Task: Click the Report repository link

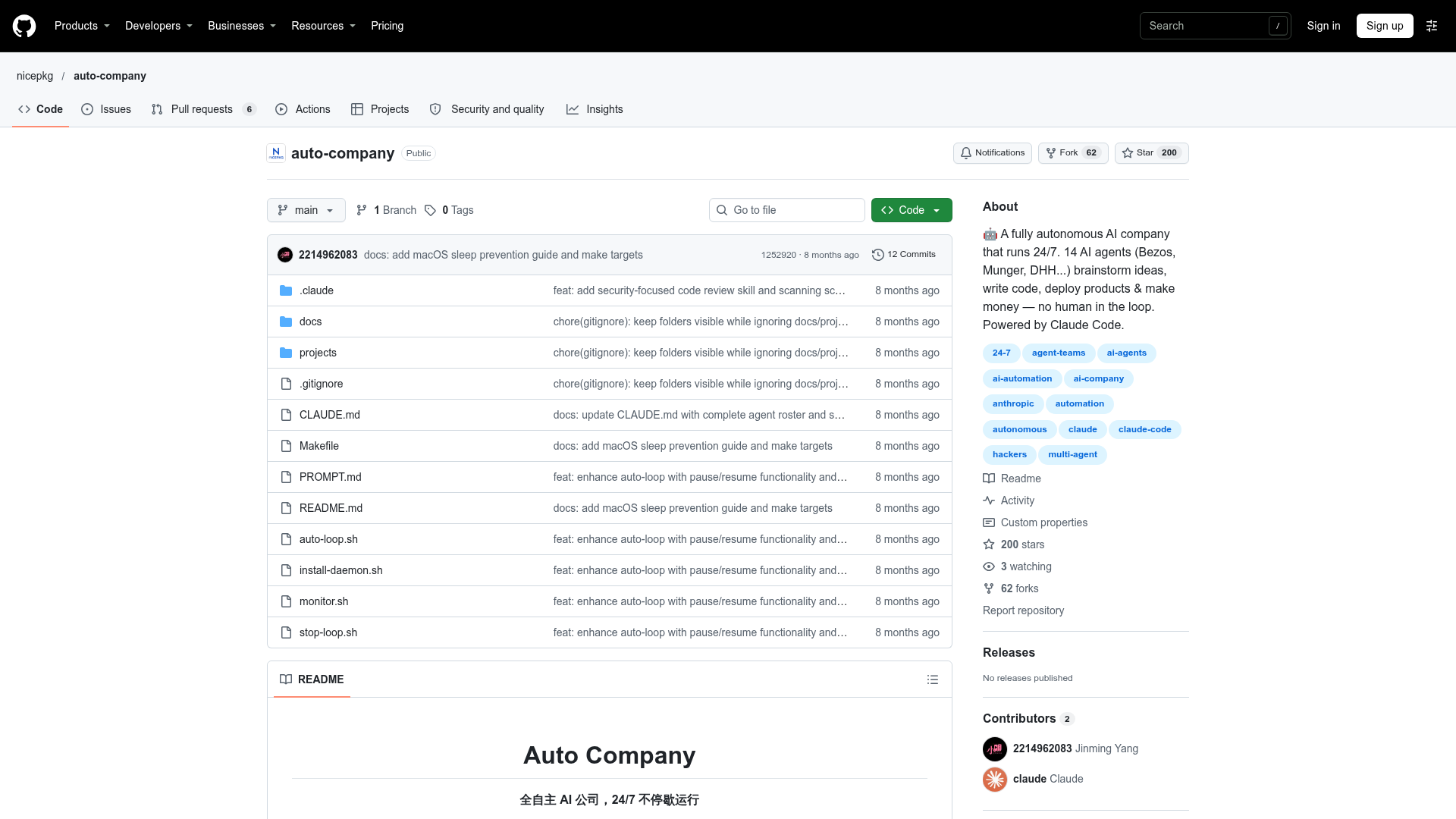Action: (1023, 610)
